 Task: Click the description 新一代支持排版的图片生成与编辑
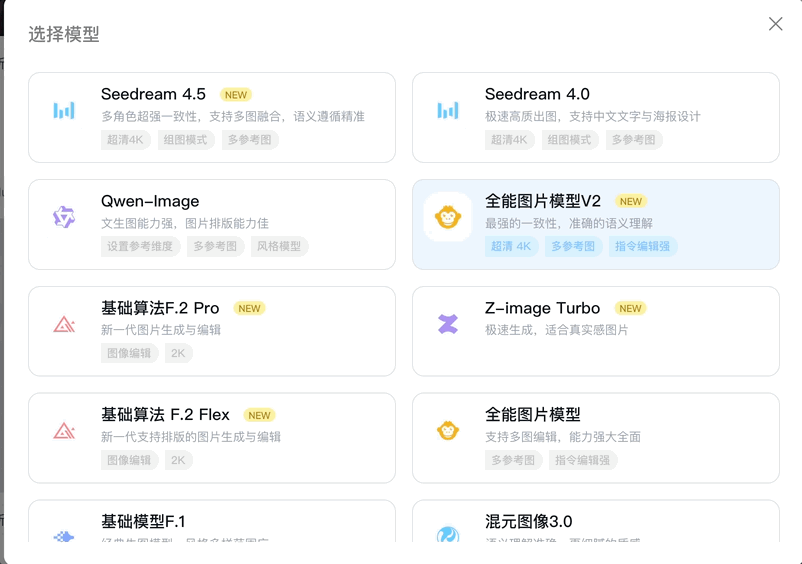pos(191,437)
